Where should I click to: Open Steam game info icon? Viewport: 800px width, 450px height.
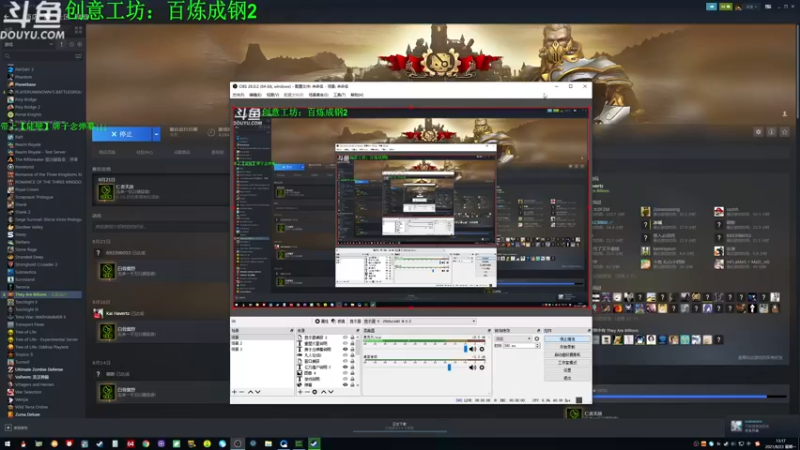tap(771, 132)
